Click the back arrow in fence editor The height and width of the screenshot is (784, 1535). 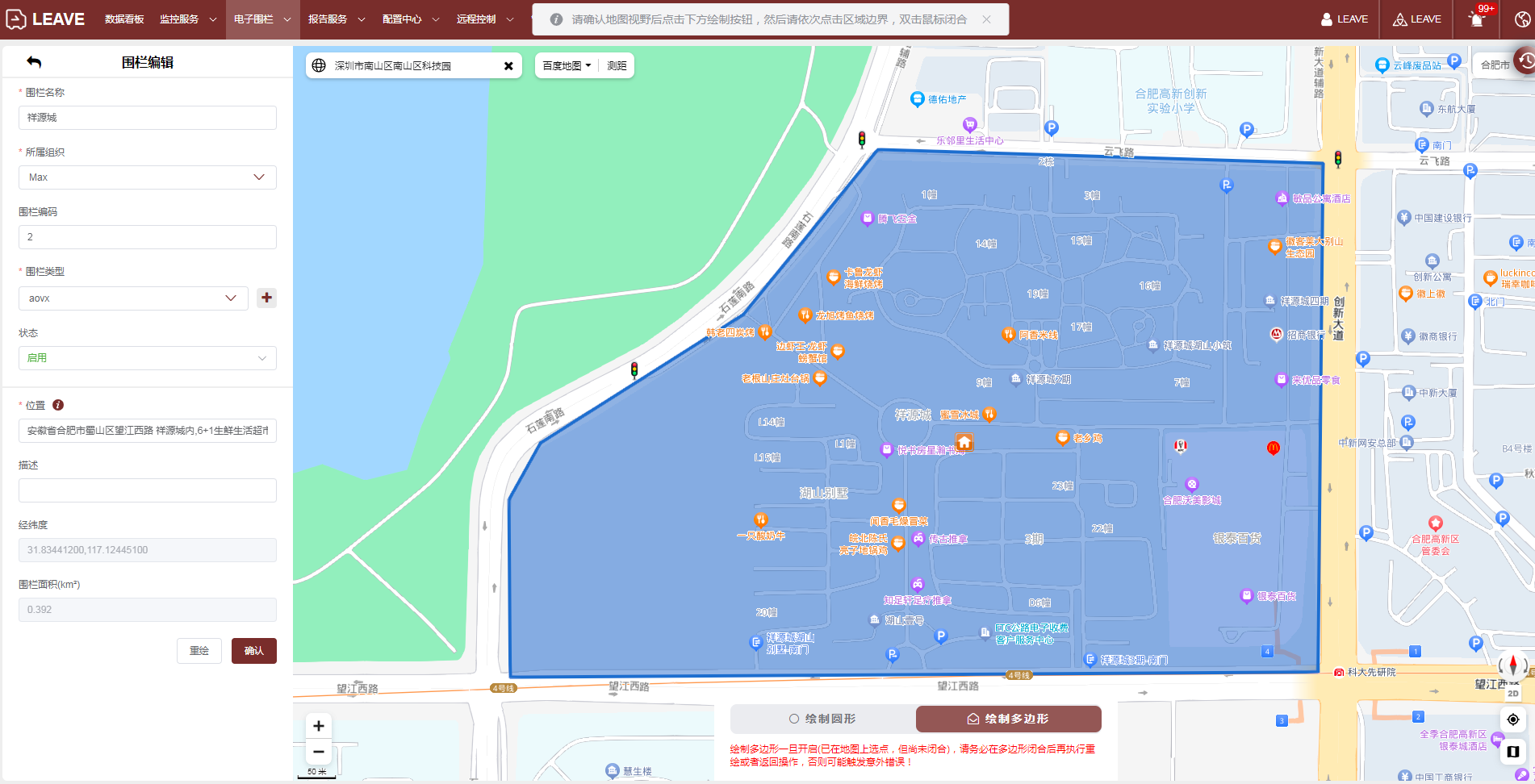[x=34, y=62]
